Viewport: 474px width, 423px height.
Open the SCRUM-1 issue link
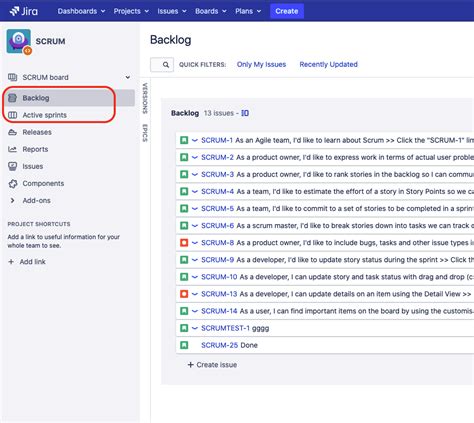click(217, 140)
